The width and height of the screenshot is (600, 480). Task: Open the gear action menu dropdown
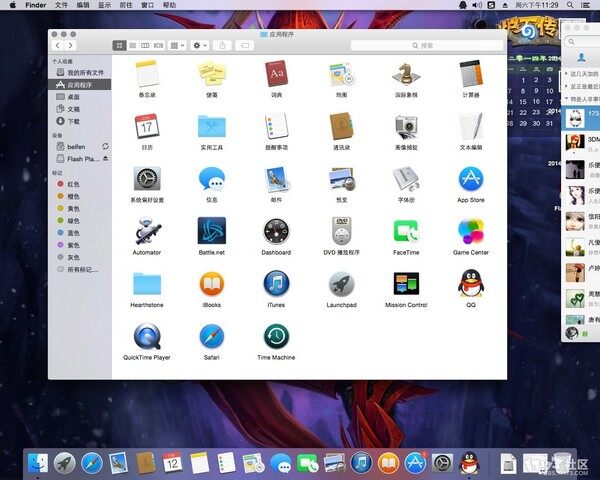(x=199, y=46)
